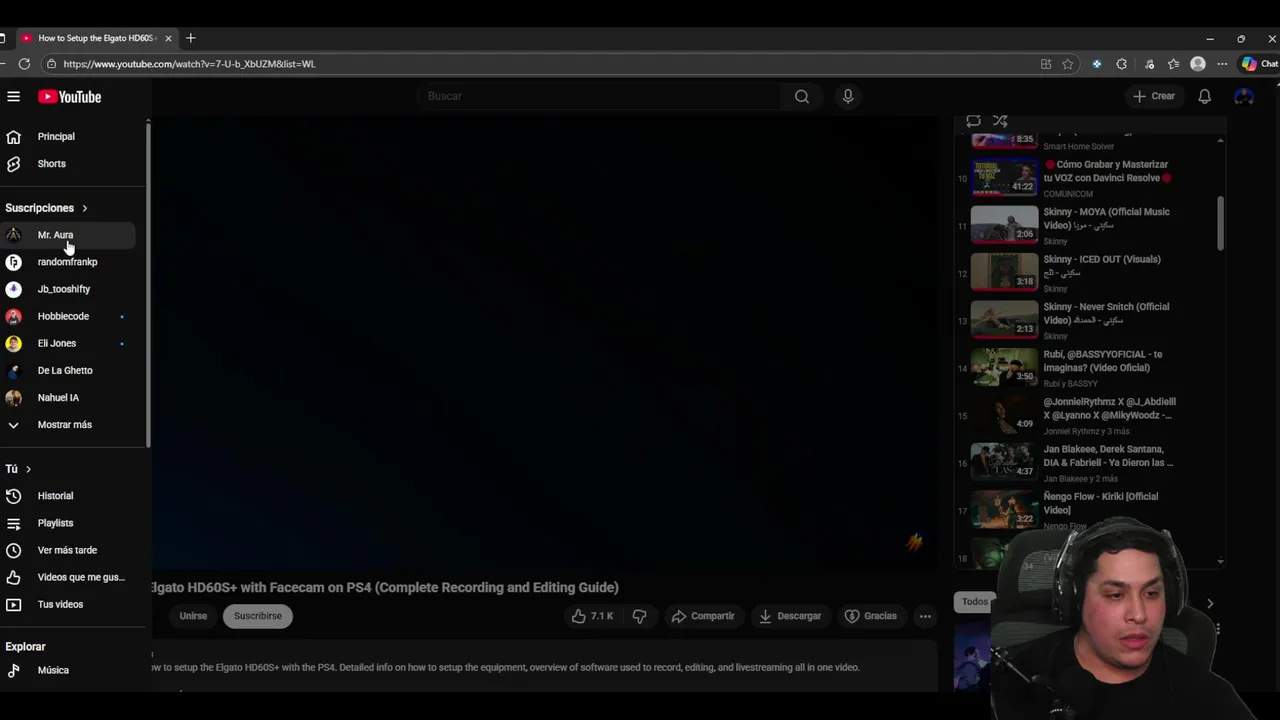Open randomfrankp subscription channel
Image resolution: width=1280 pixels, height=720 pixels.
68,262
